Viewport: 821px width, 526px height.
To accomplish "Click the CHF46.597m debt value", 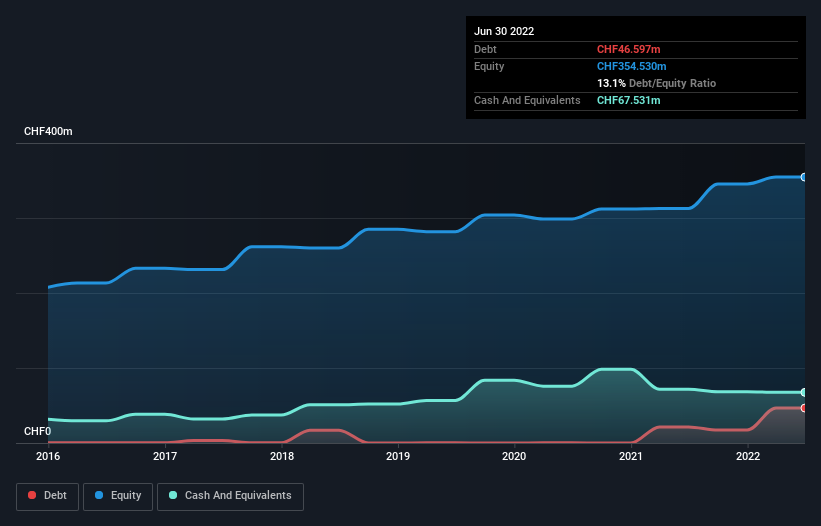I will click(628, 49).
